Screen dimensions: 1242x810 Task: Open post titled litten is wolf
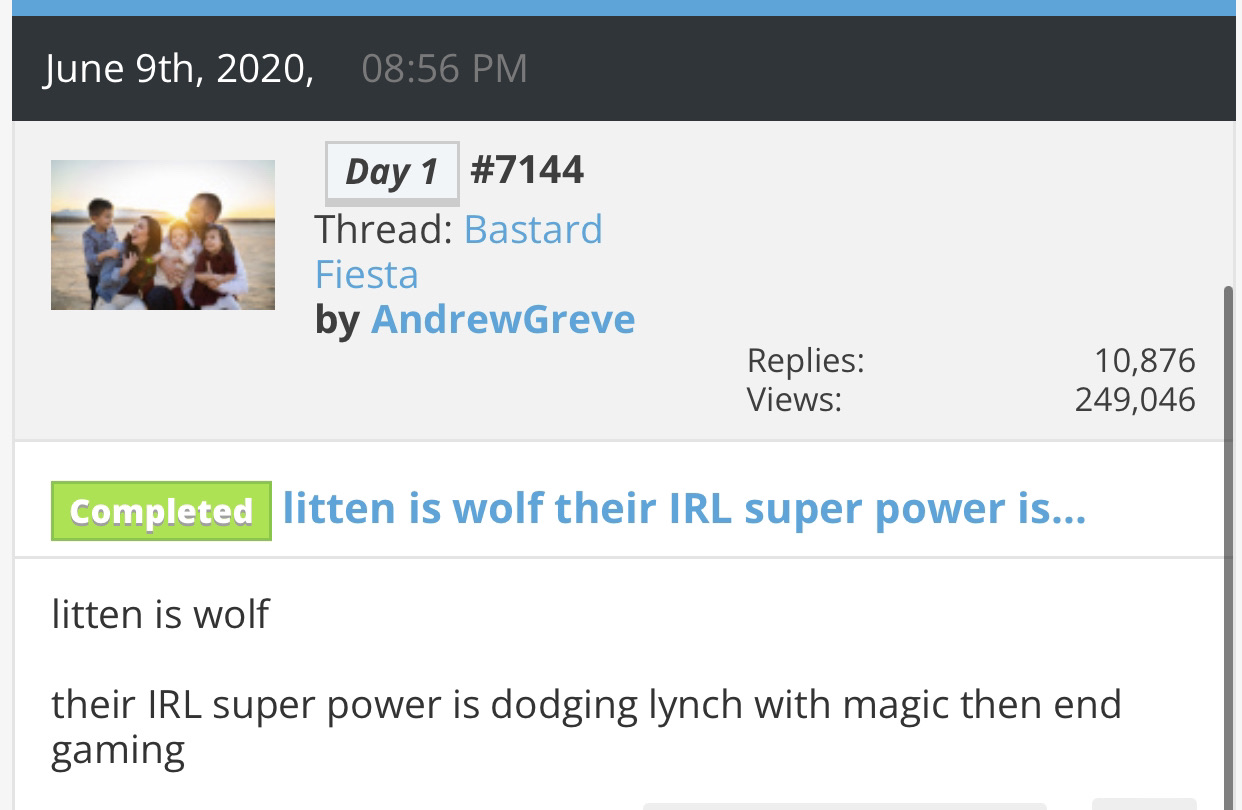684,509
